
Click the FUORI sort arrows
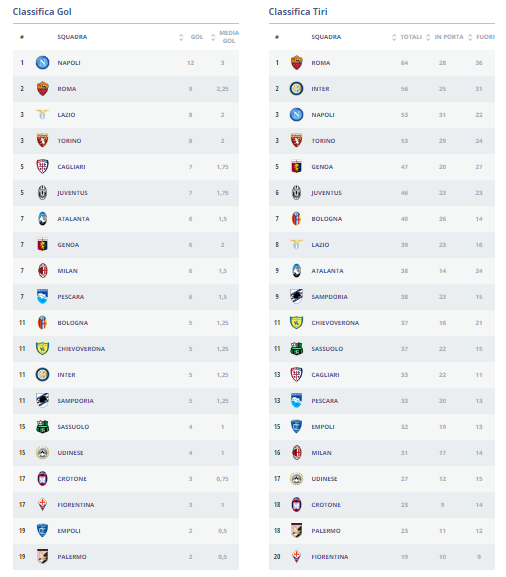(x=470, y=37)
